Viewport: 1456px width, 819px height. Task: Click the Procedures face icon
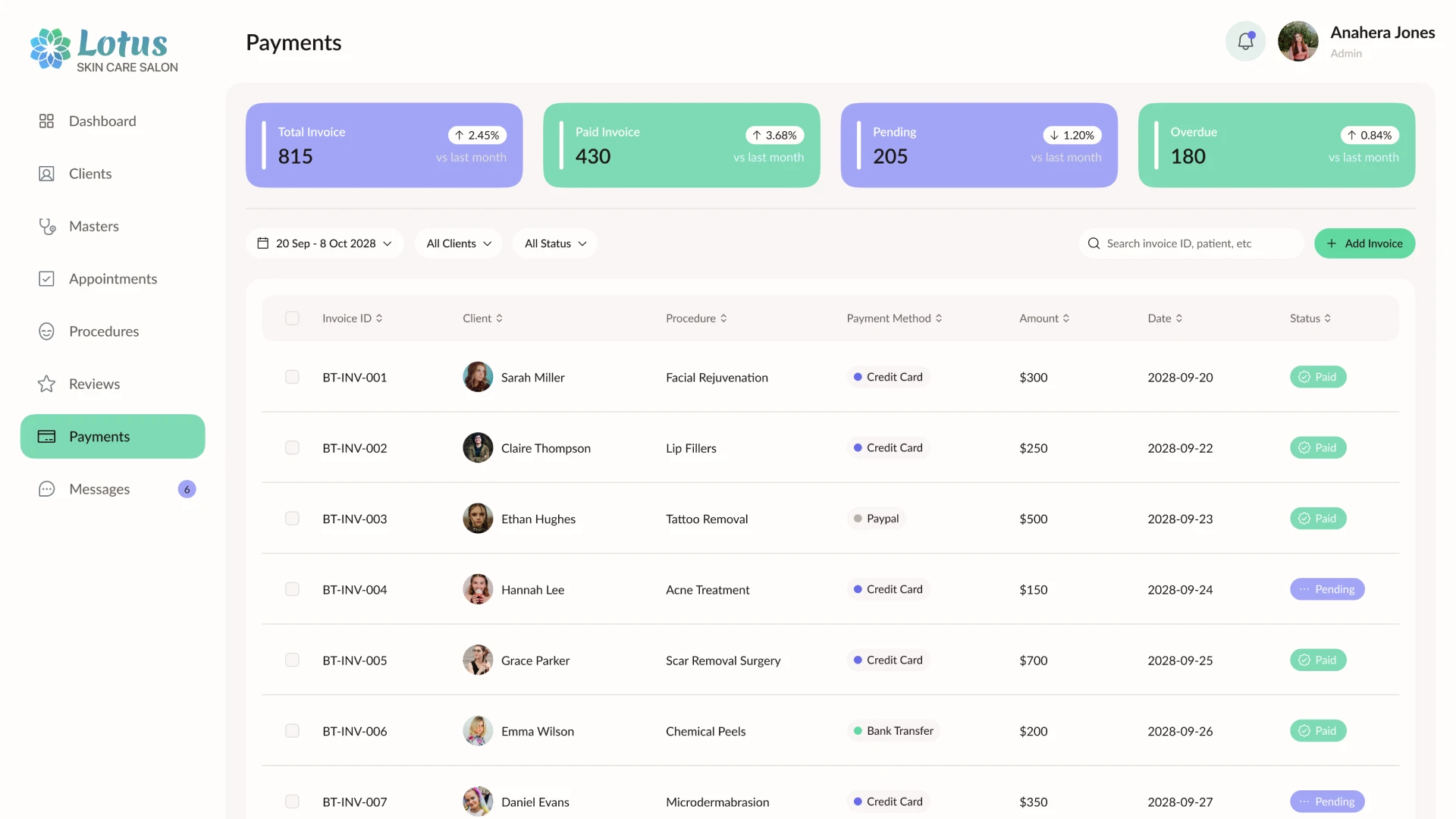(x=46, y=331)
